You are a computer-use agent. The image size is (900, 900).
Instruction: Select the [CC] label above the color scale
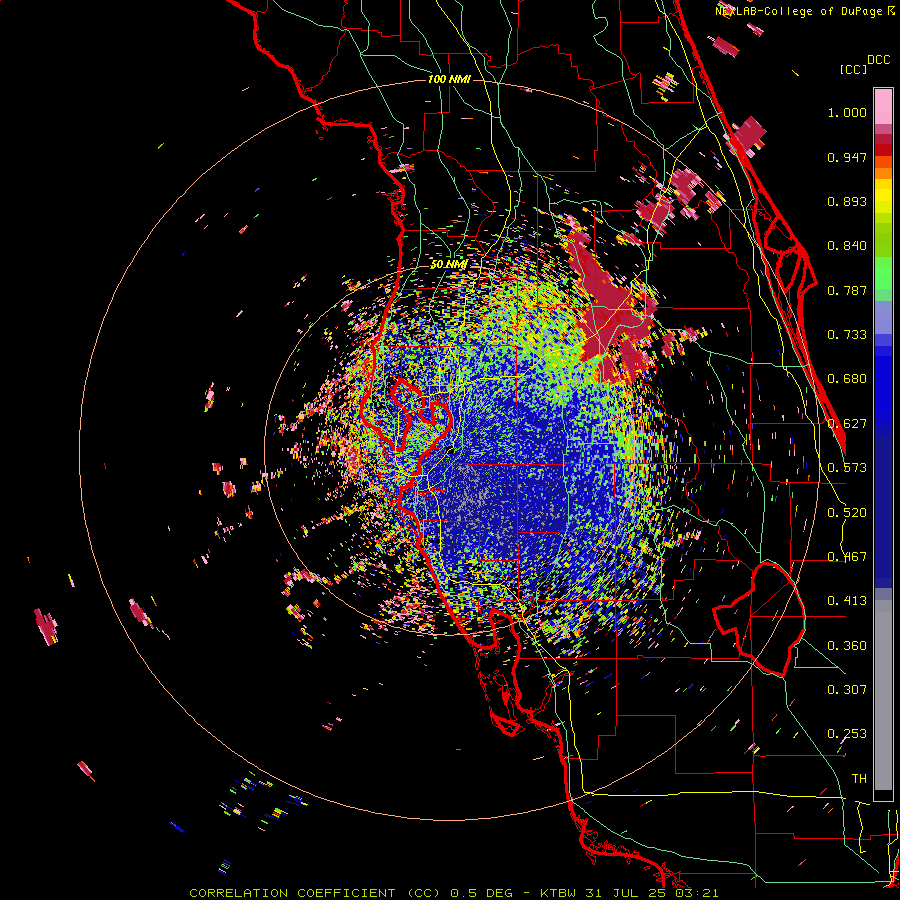(853, 69)
